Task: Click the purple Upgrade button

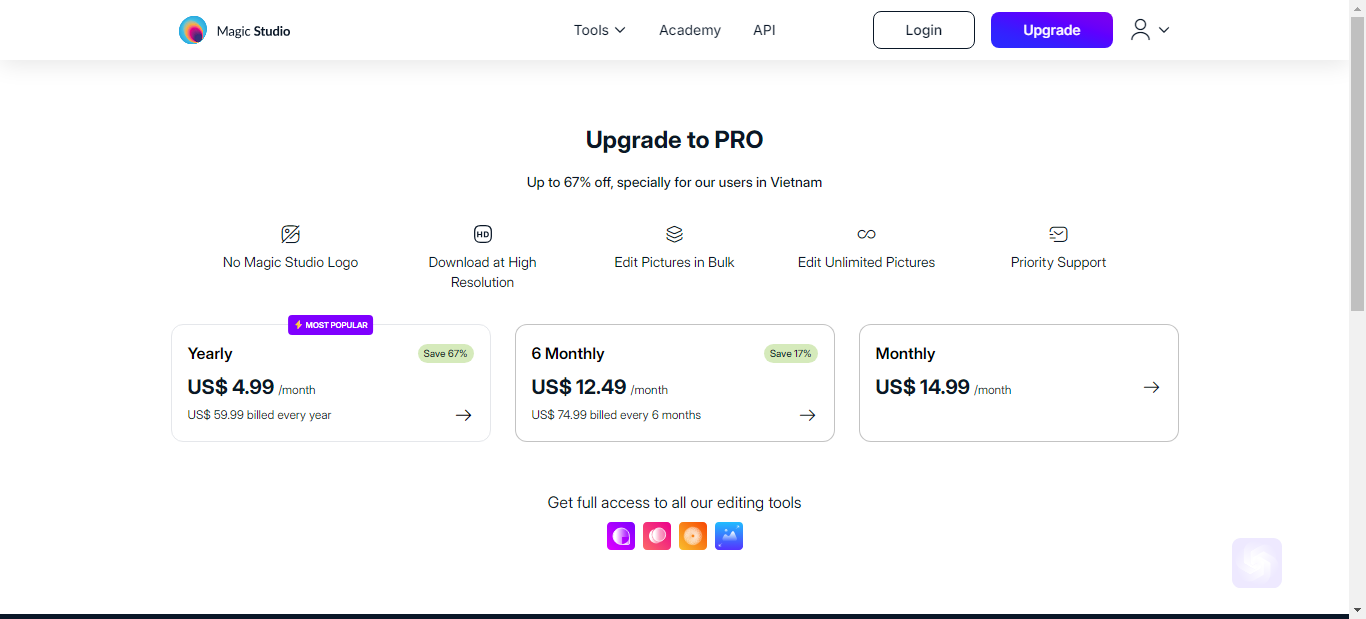Action: click(x=1052, y=30)
